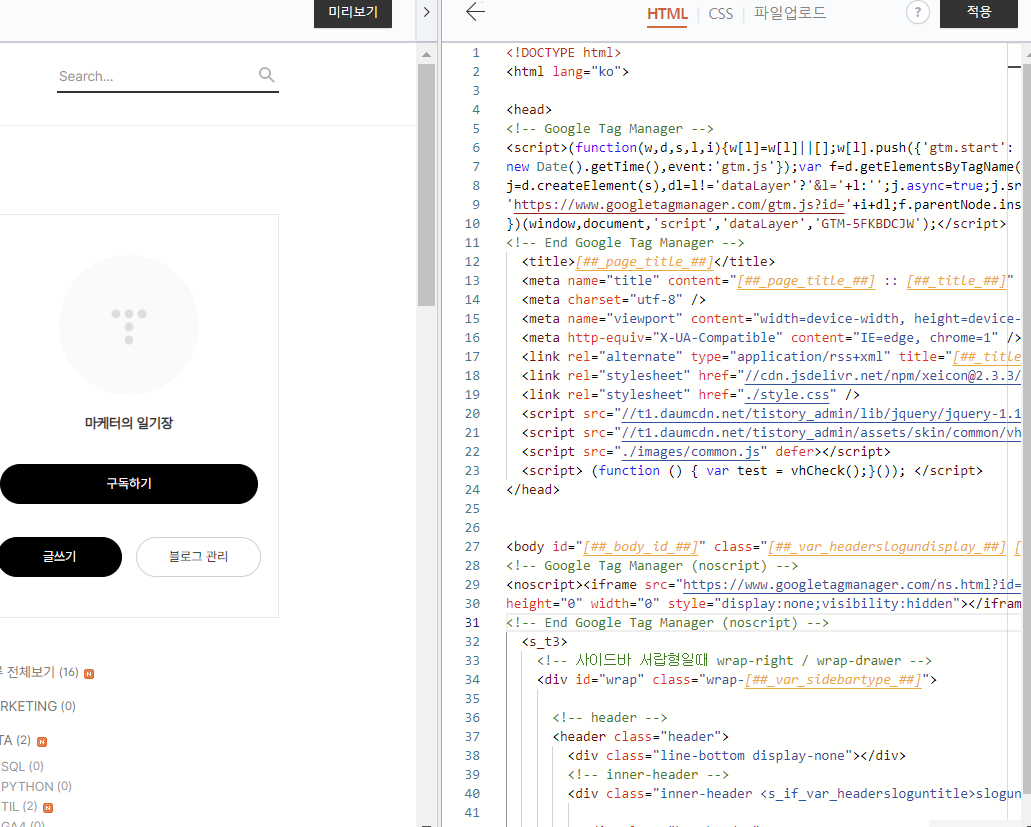The width and height of the screenshot is (1031, 827).
Task: Click the <s_t3> tag on line 32
Action: click(544, 642)
